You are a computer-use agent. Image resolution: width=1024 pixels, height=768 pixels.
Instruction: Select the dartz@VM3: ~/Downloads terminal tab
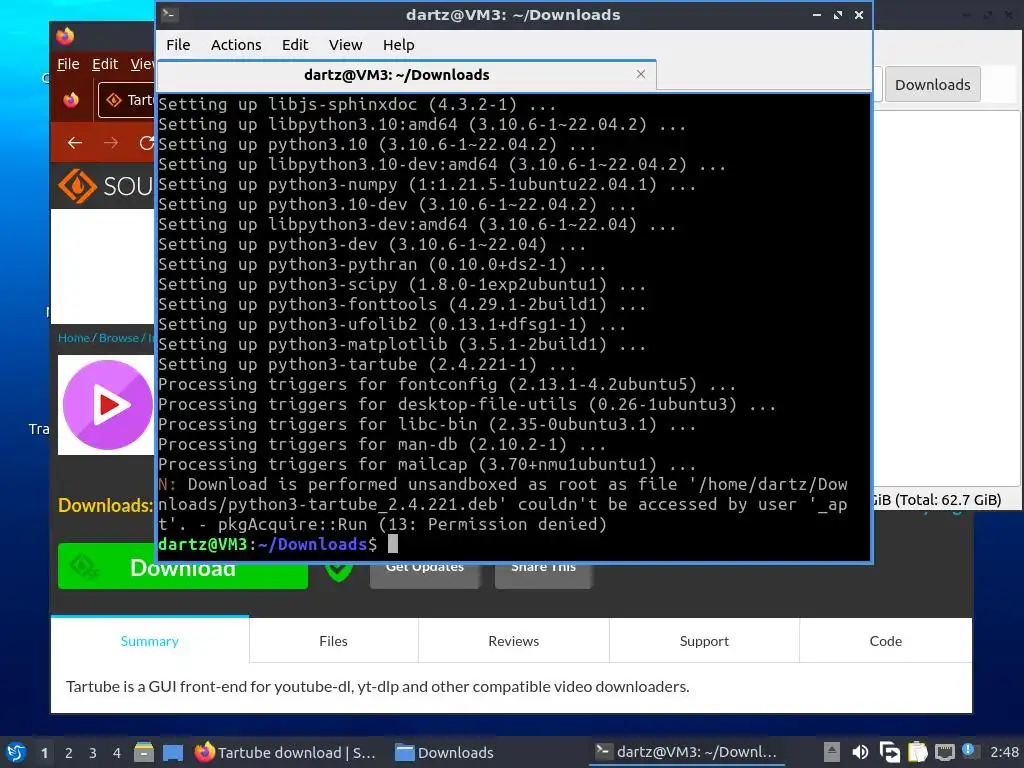406,75
